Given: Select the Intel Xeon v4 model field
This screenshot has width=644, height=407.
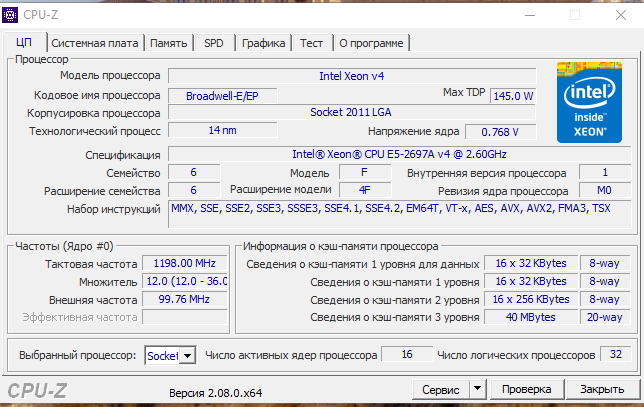Looking at the screenshot, I should tap(352, 76).
